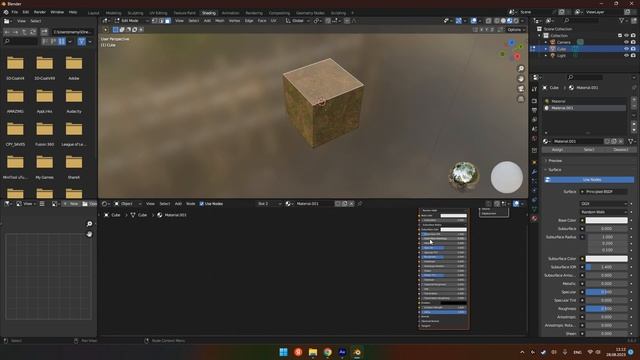This screenshot has width=640, height=360.
Task: Toggle X-ray in viewport header
Action: tap(489, 21)
